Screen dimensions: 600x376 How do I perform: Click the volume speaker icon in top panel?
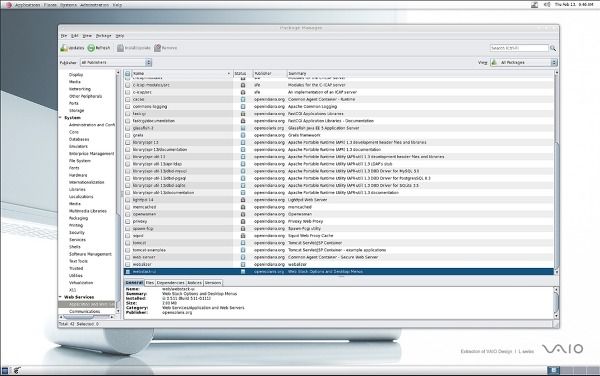coord(547,5)
